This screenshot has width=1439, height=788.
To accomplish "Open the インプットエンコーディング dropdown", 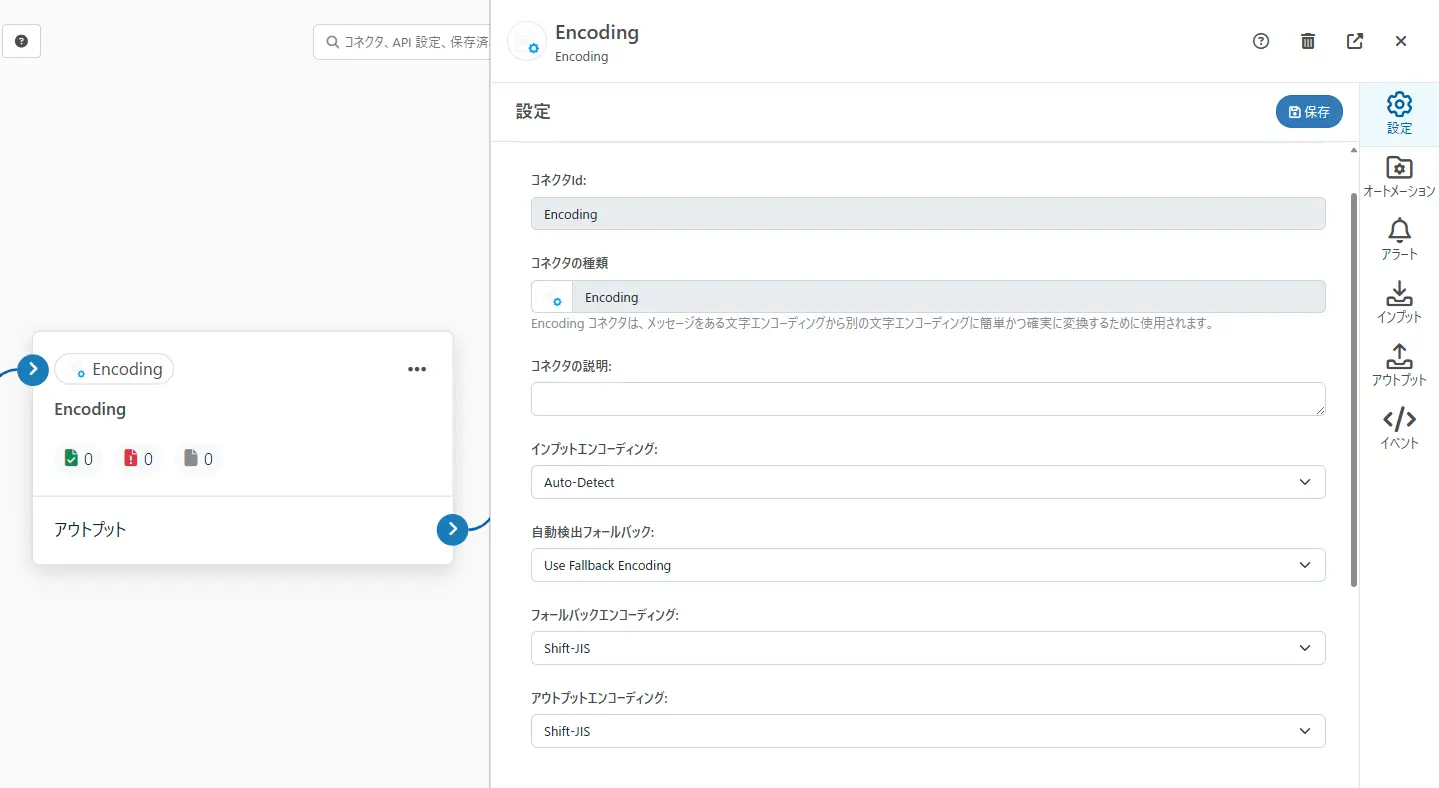I will [927, 482].
